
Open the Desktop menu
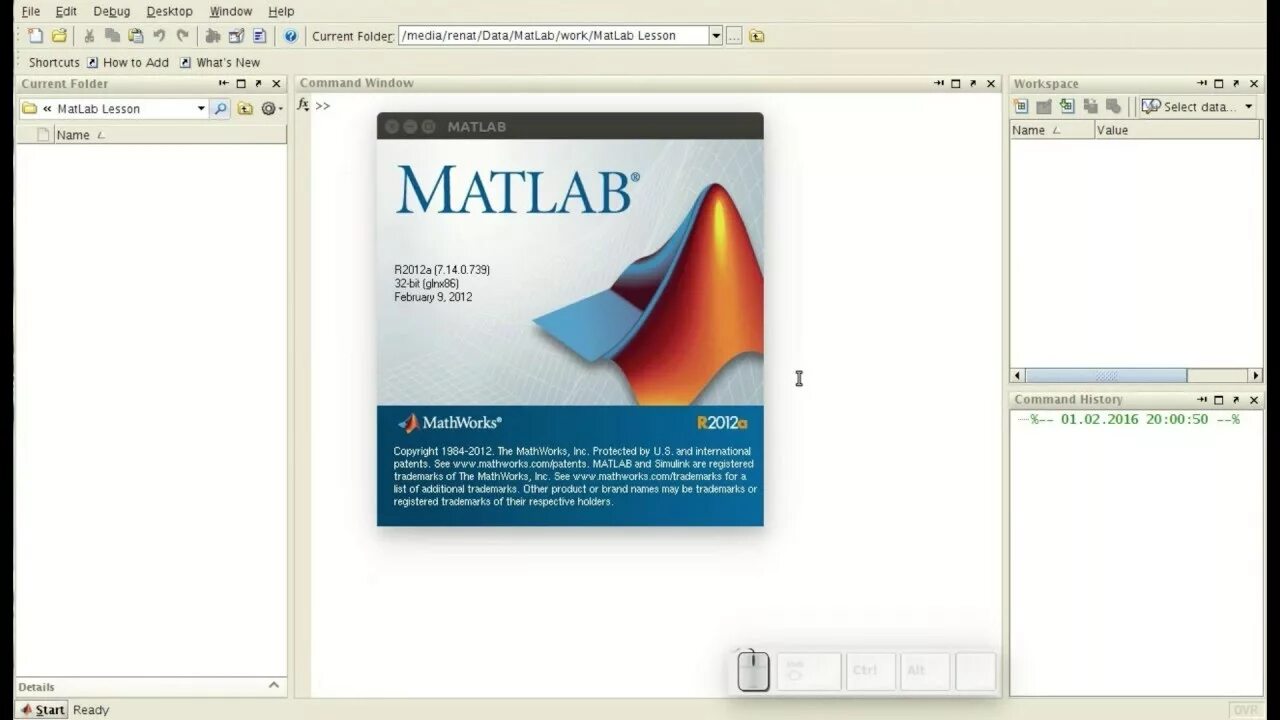(169, 11)
